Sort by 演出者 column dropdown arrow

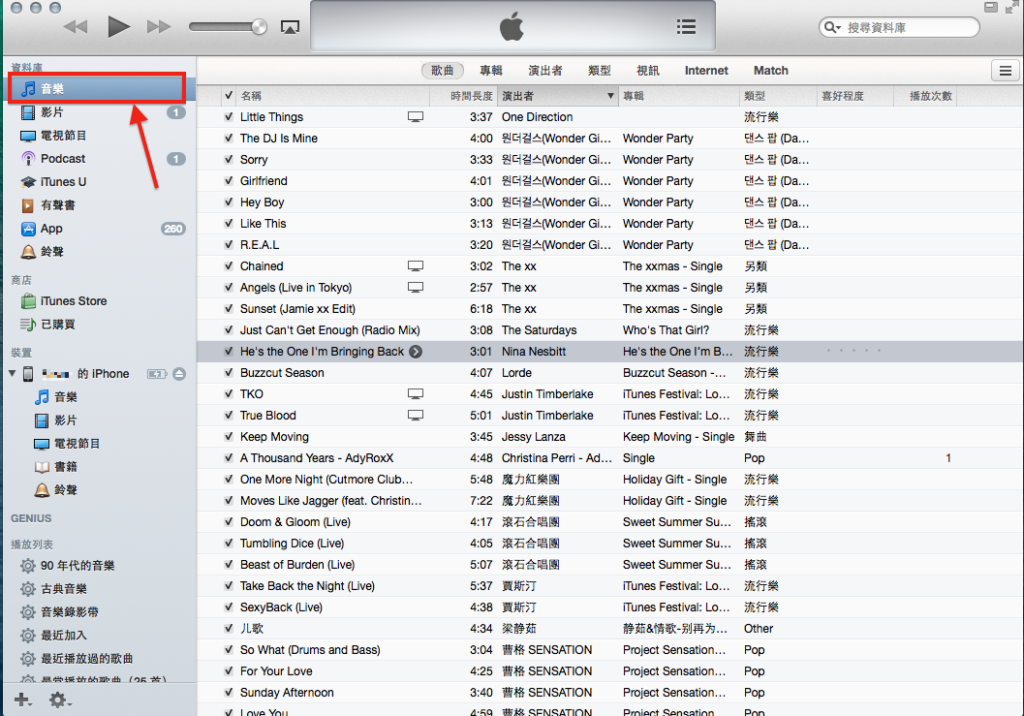click(610, 96)
